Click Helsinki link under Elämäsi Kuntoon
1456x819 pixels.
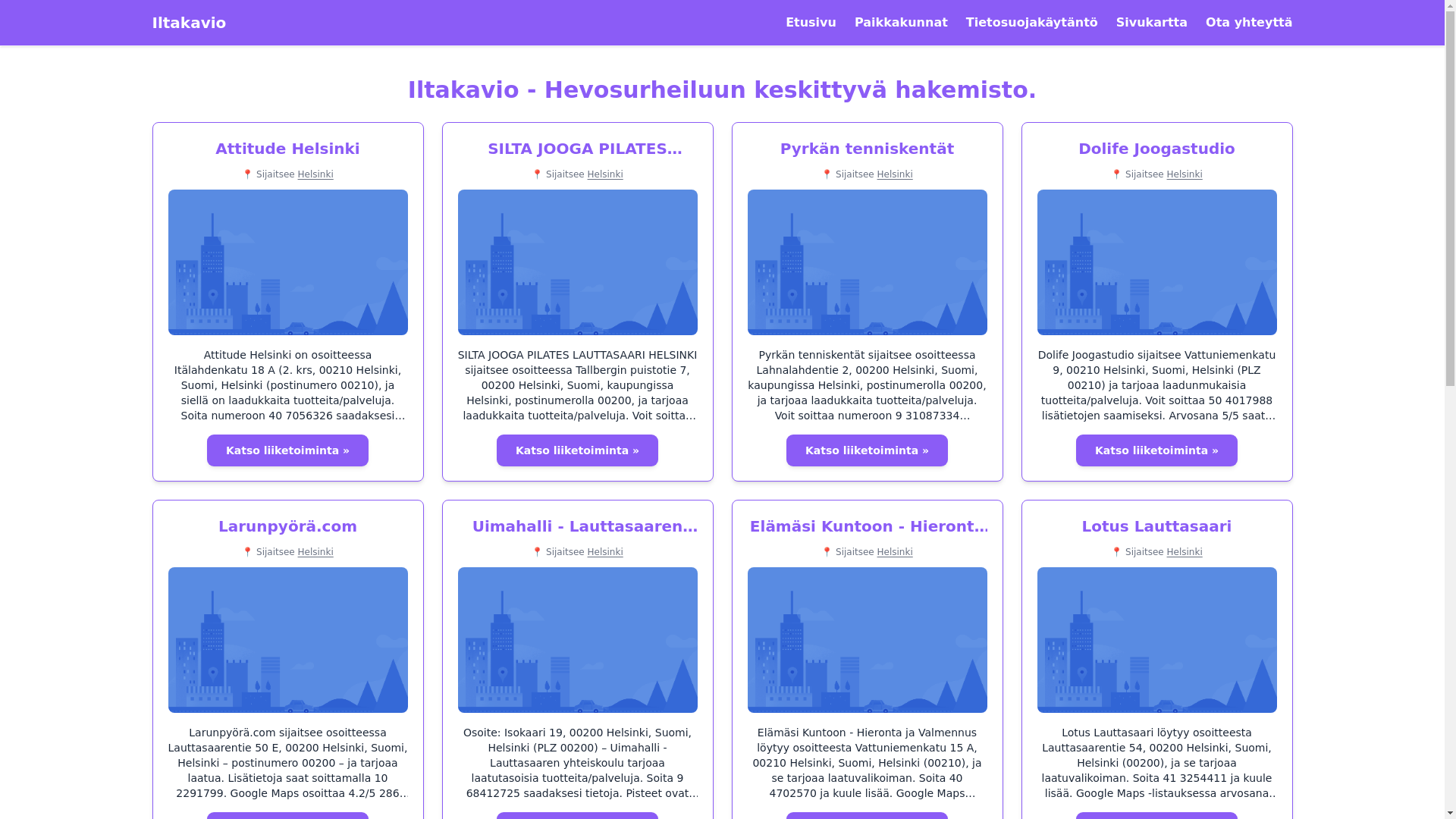(895, 552)
